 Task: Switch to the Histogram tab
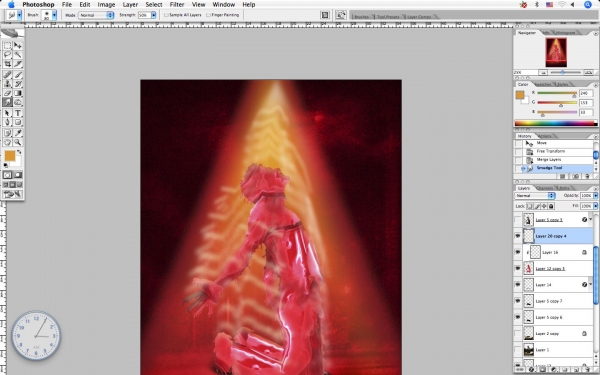565,33
